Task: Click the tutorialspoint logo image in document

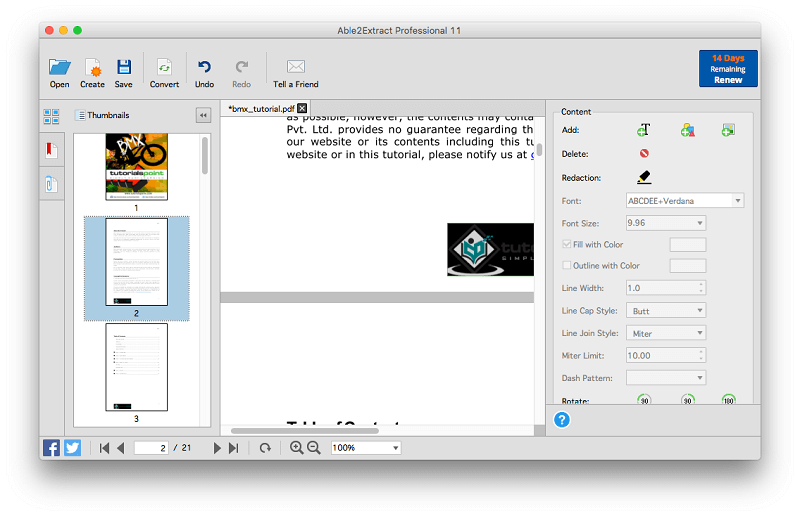Action: (490, 250)
